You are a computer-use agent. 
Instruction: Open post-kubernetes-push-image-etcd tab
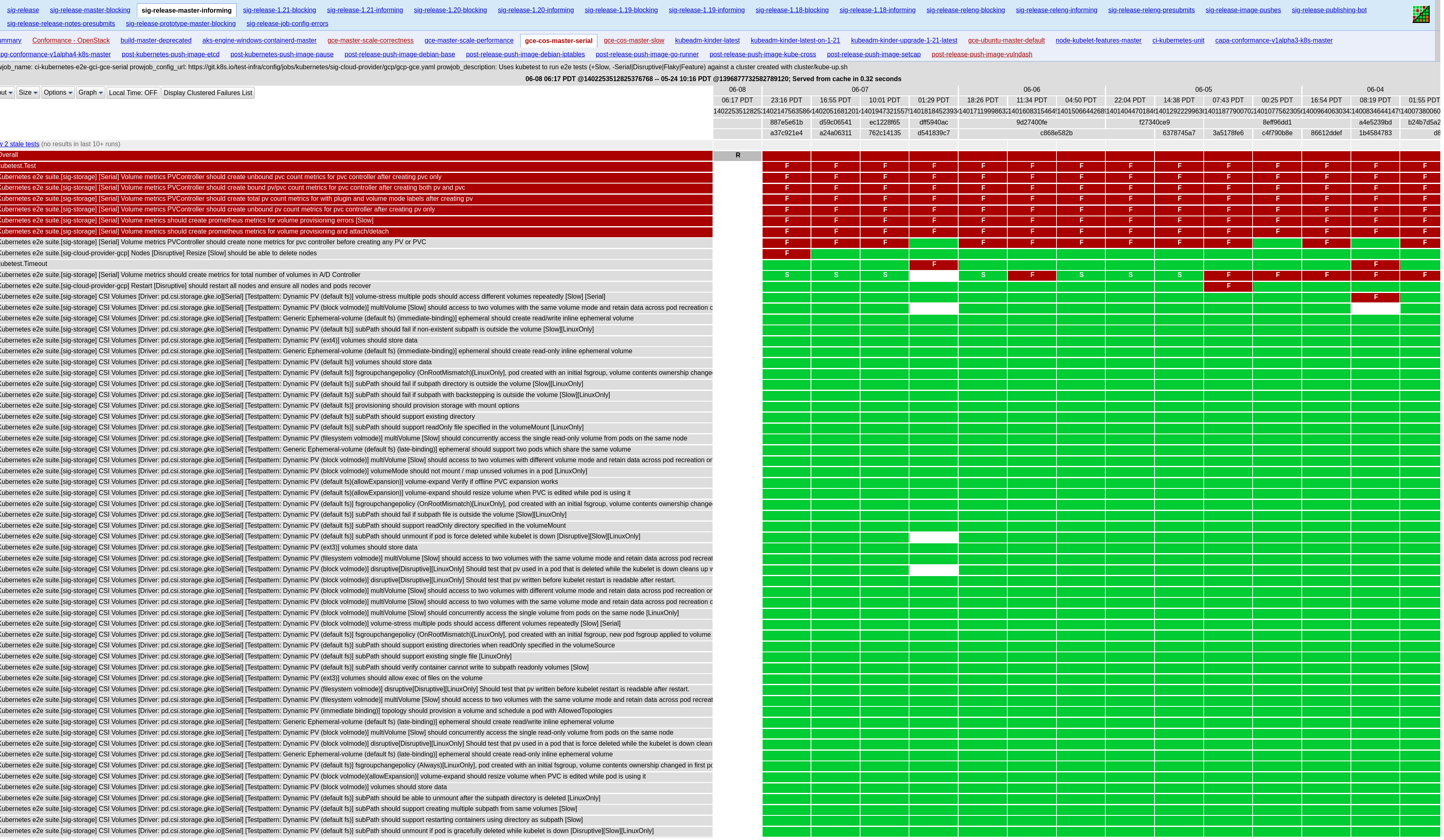click(171, 54)
